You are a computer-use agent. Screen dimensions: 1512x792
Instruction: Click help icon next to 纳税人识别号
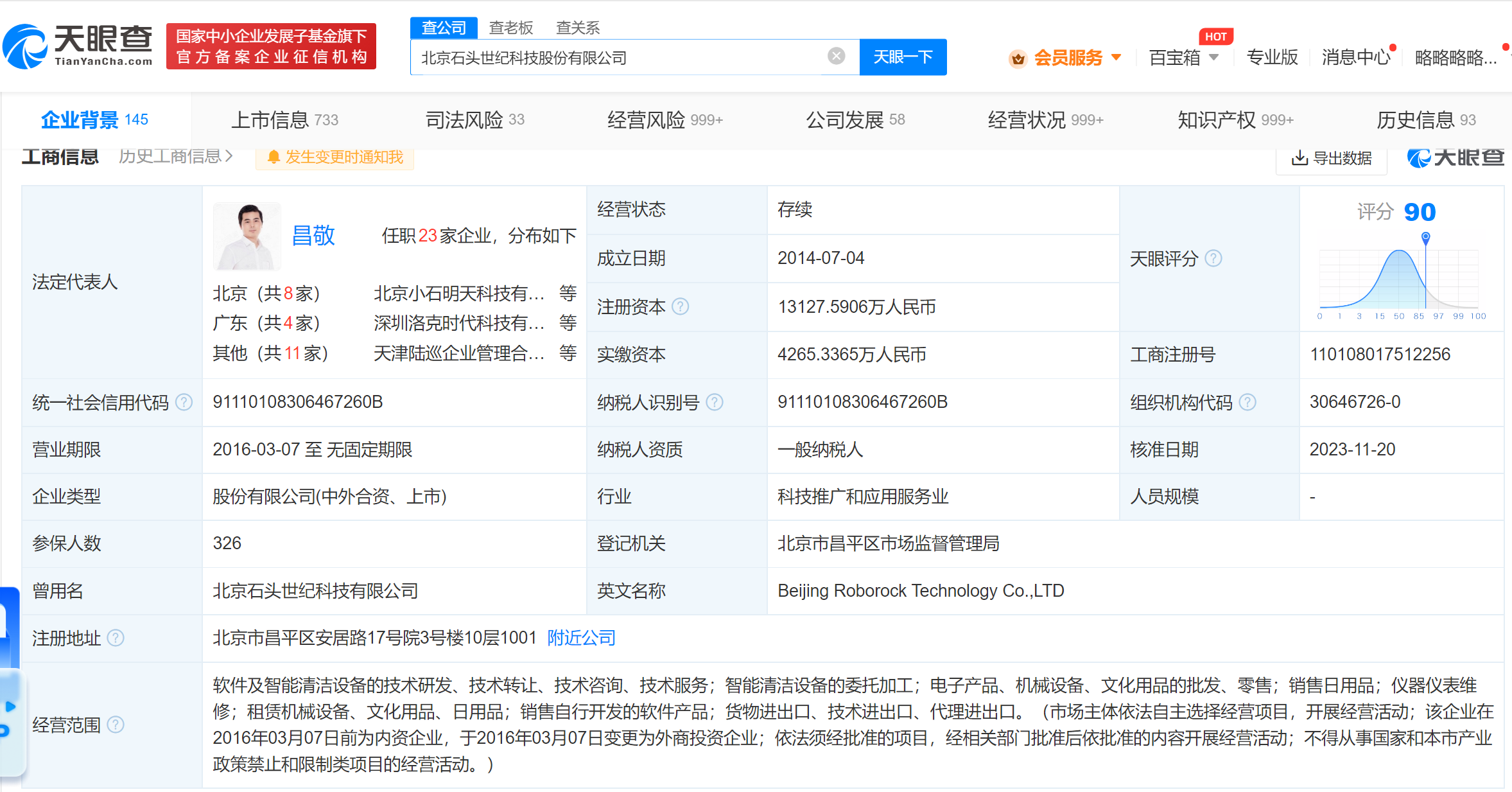coord(715,402)
